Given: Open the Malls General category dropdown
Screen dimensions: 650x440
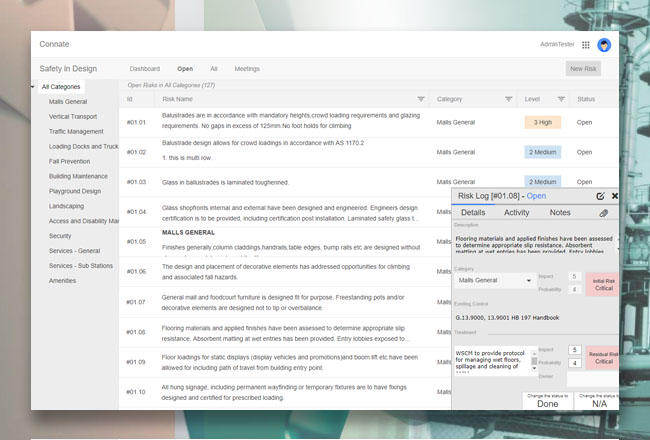Looking at the screenshot, I should point(495,280).
